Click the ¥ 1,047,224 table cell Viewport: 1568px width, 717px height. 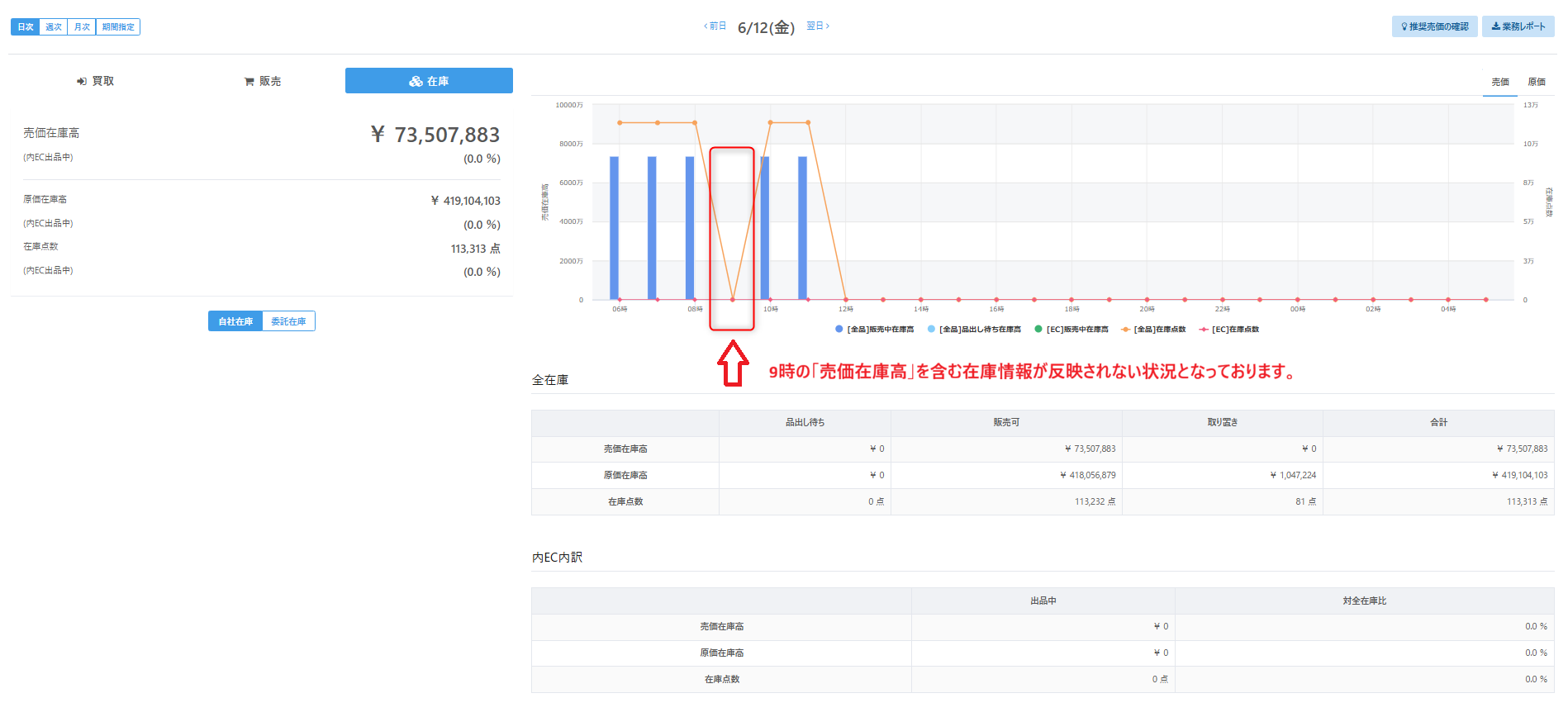coord(1223,475)
